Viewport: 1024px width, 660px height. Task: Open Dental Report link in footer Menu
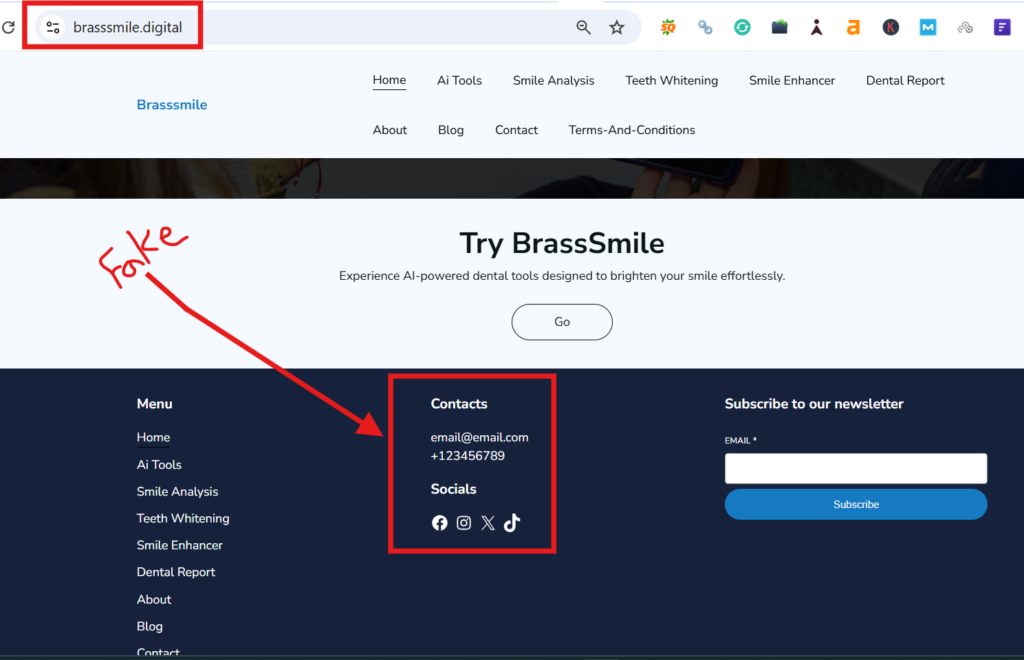pos(176,572)
